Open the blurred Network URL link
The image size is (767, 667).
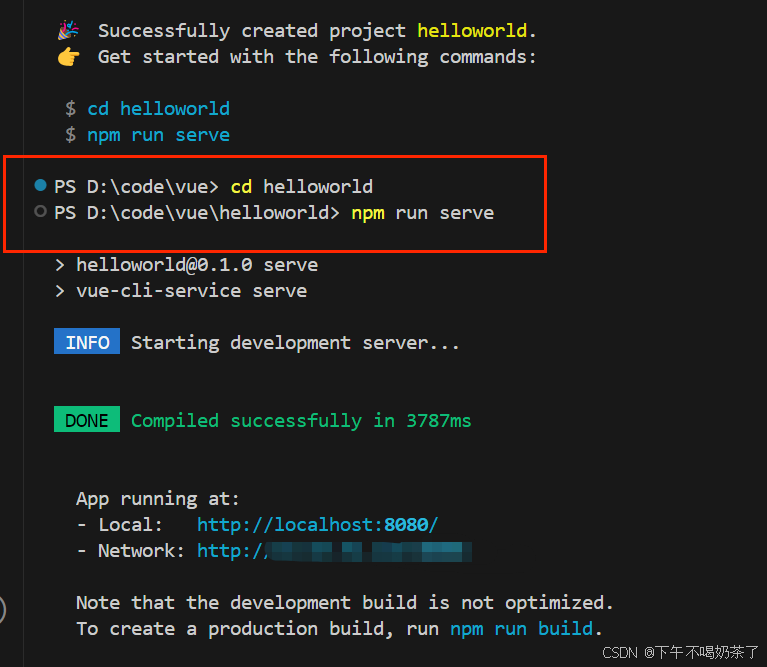[334, 551]
